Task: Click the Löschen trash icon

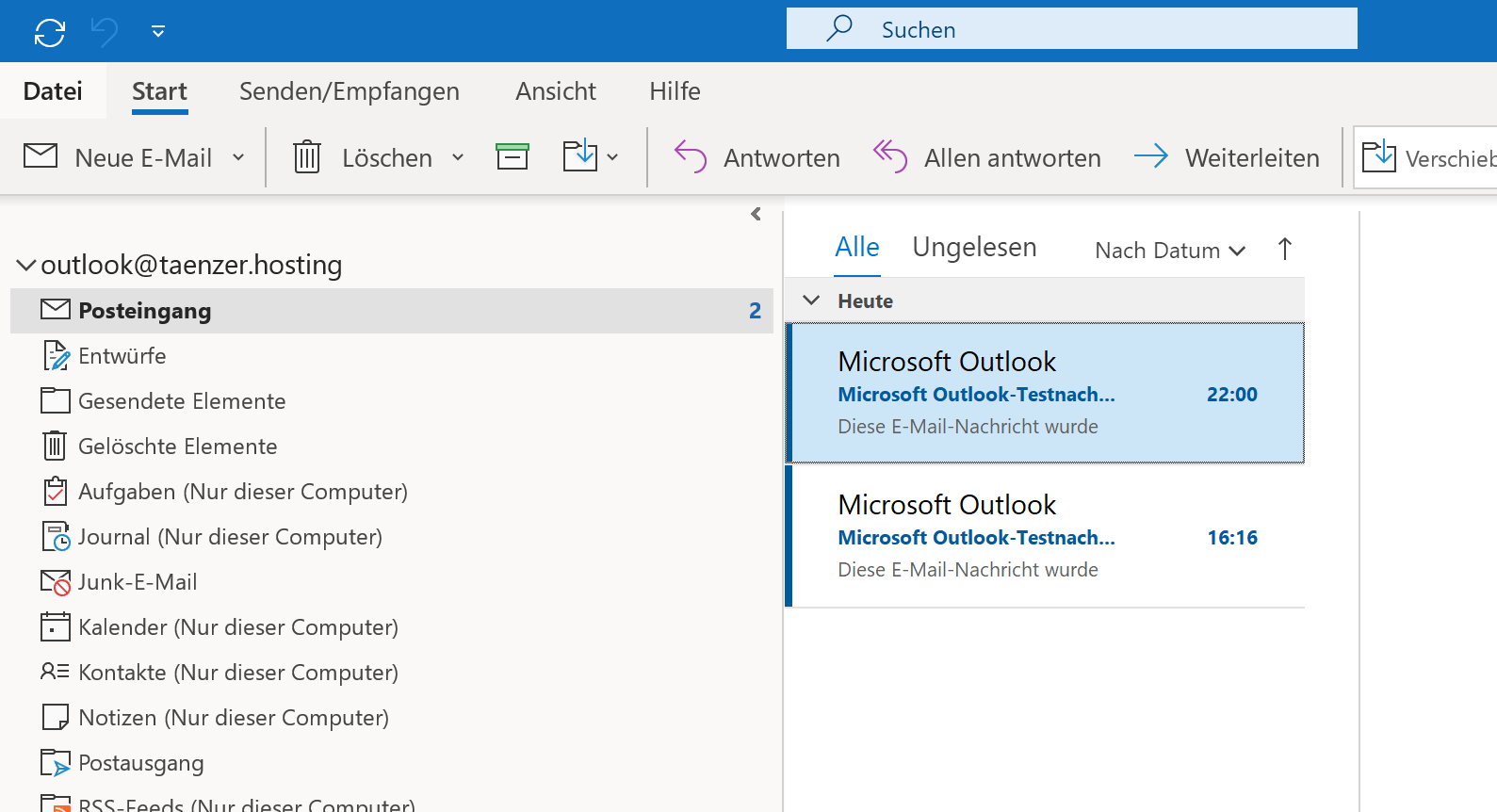Action: [x=307, y=157]
